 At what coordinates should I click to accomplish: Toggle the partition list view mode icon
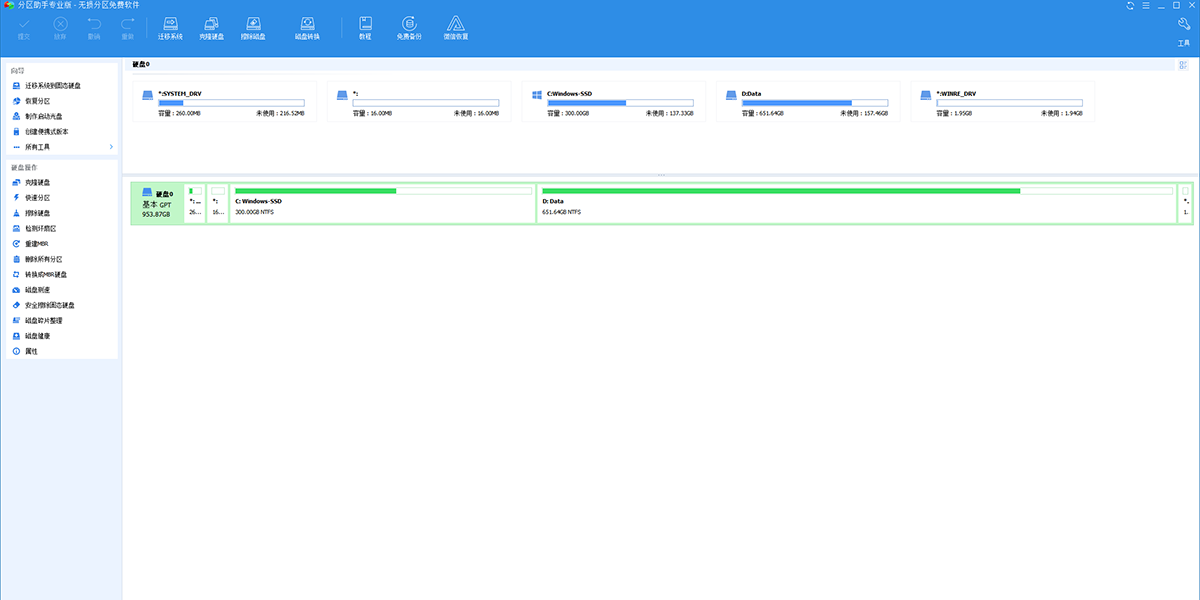point(1183,65)
